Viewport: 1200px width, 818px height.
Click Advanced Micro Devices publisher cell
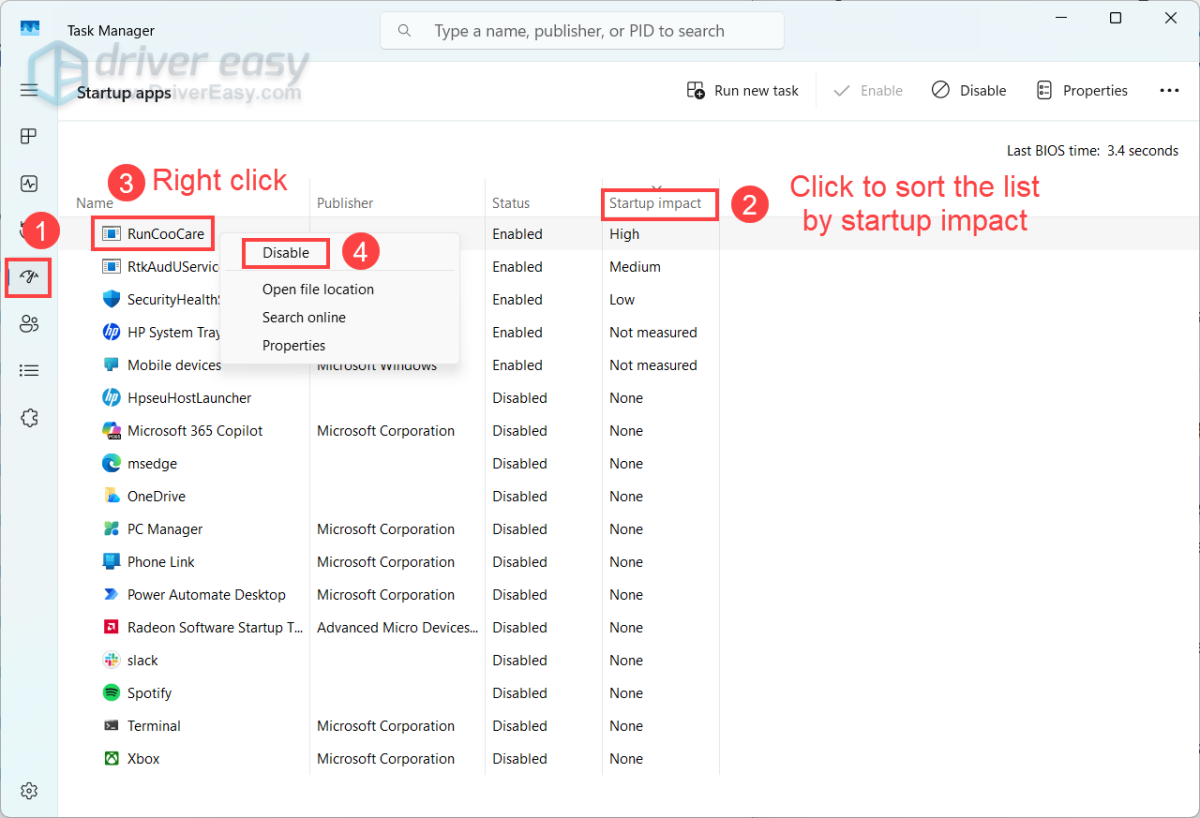tap(398, 627)
